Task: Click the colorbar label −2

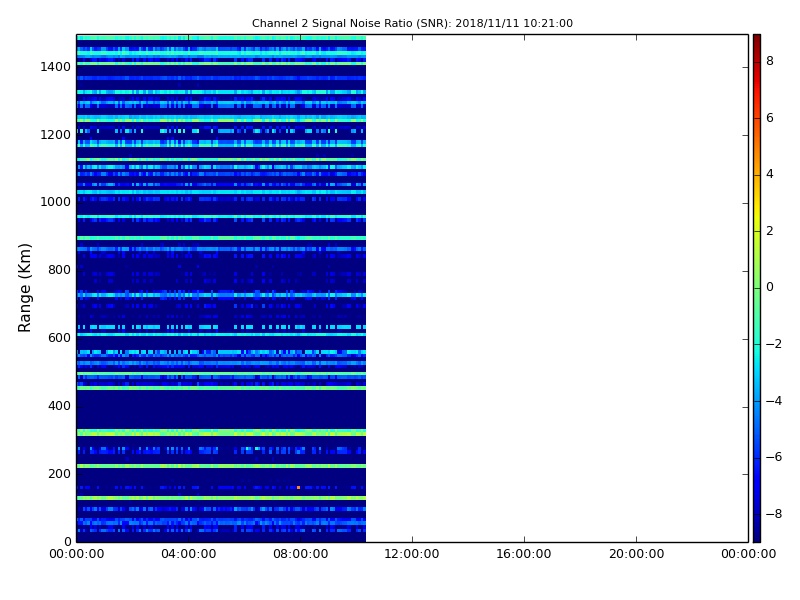Action: pos(774,344)
